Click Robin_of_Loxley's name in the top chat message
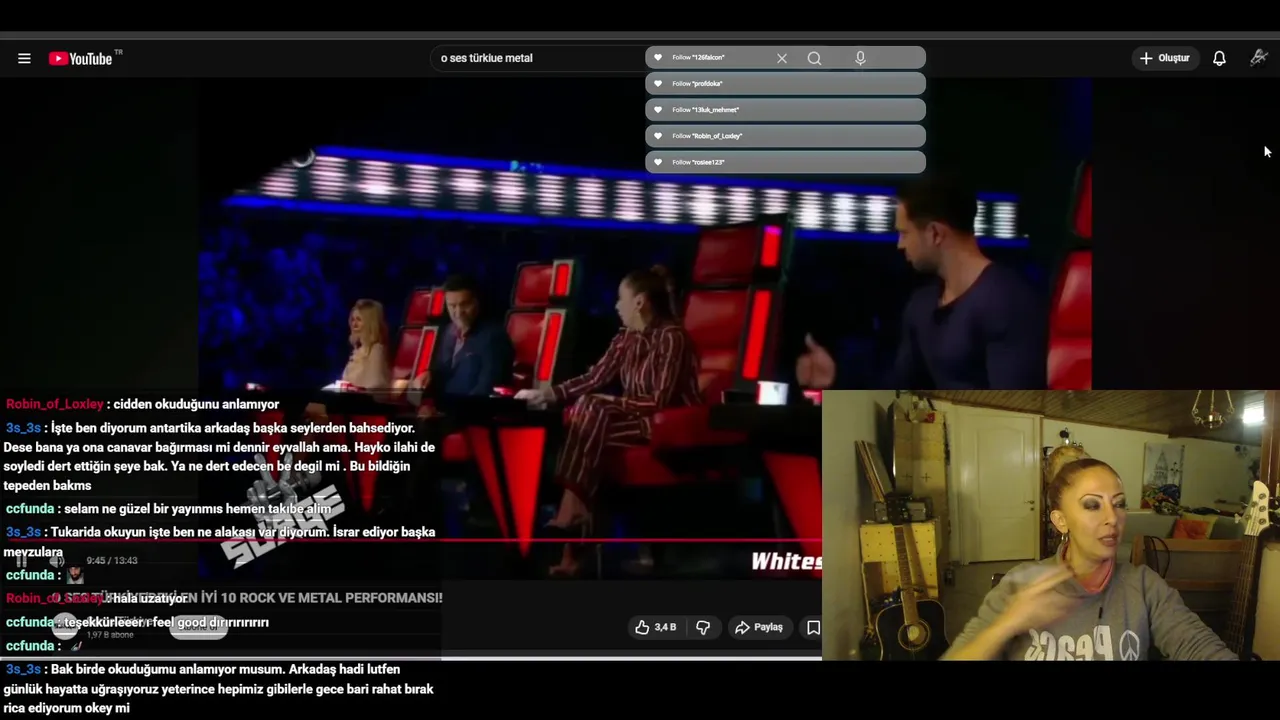The height and width of the screenshot is (720, 1280). [x=55, y=404]
